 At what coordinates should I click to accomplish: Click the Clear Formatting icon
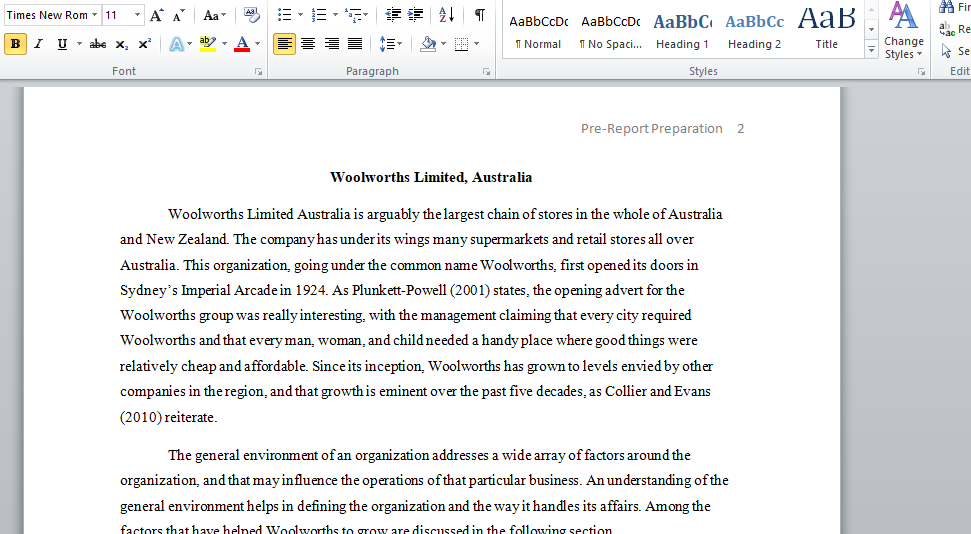tap(251, 15)
